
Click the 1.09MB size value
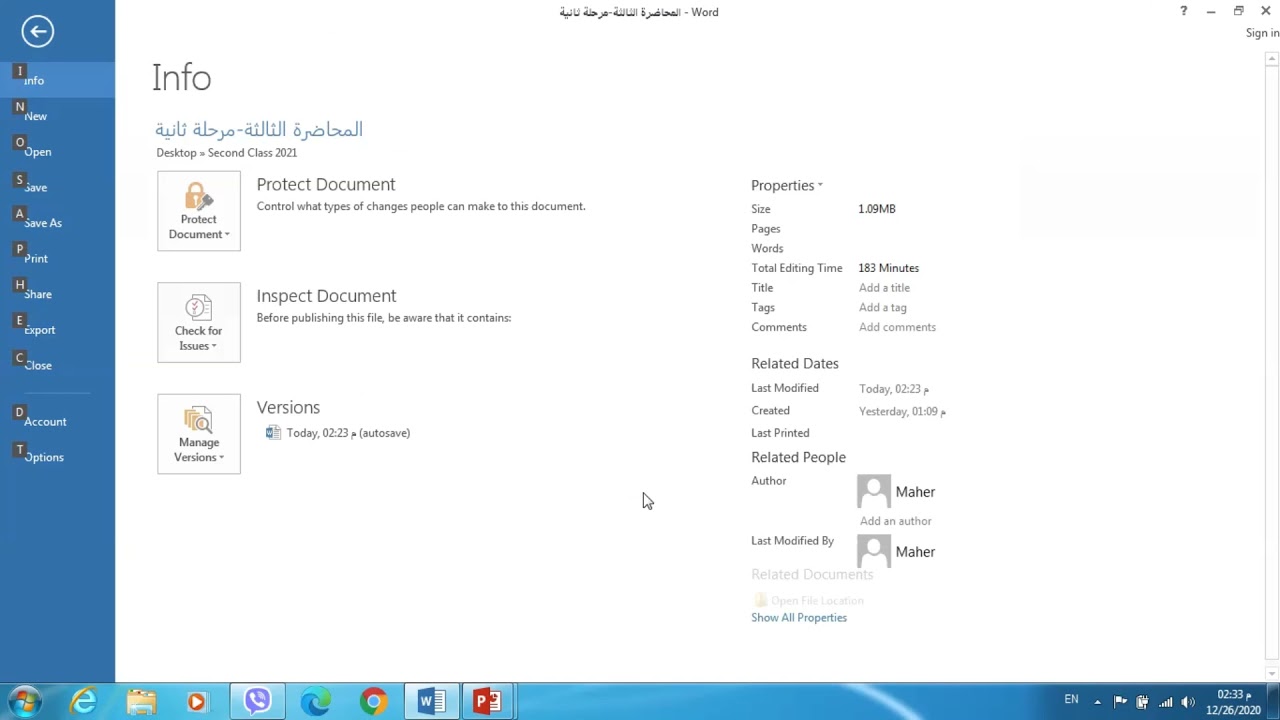click(876, 209)
